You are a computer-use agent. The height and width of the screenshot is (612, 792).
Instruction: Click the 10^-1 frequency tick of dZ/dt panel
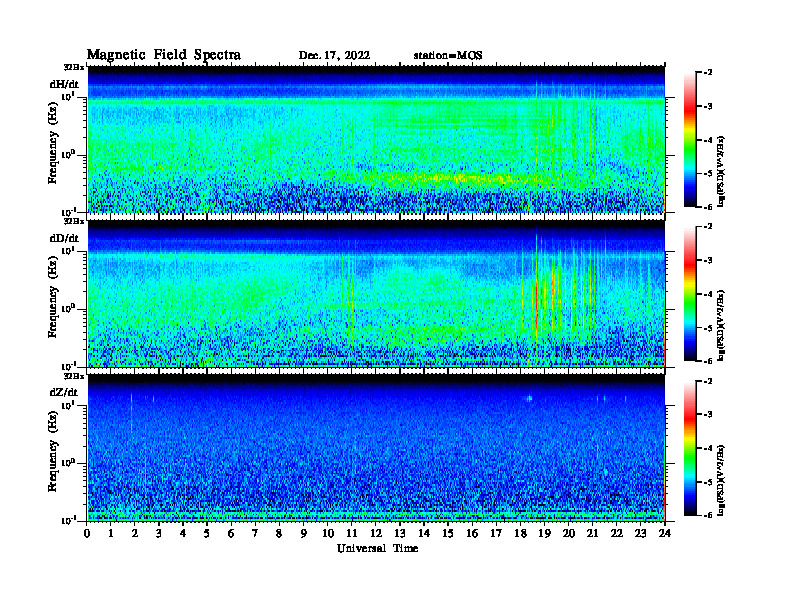[69, 520]
